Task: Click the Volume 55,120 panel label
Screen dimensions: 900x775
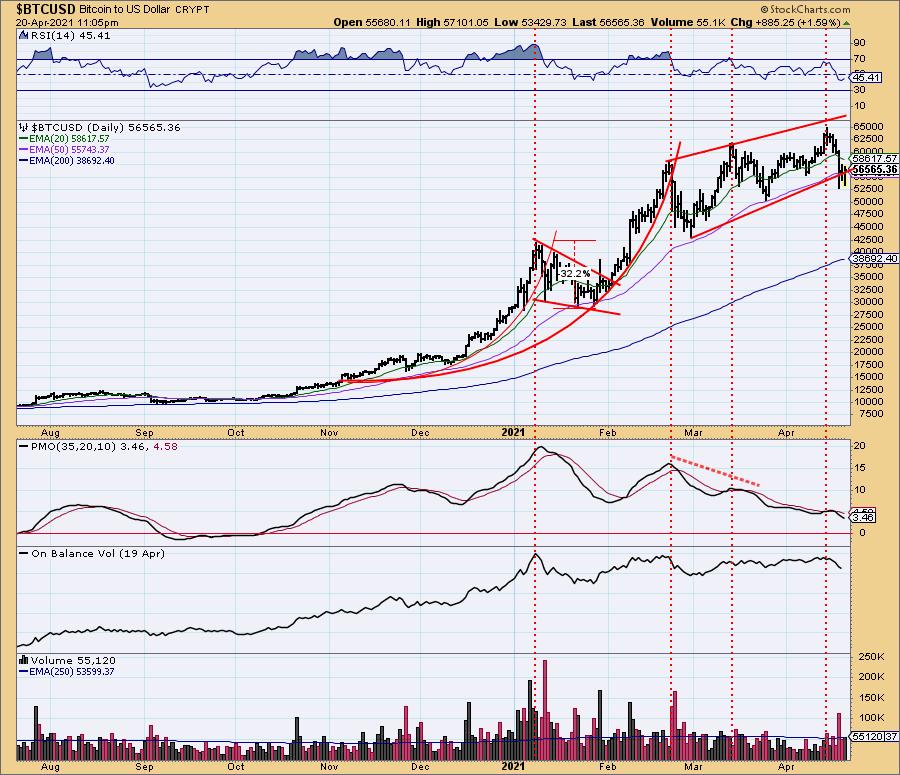Action: point(73,660)
